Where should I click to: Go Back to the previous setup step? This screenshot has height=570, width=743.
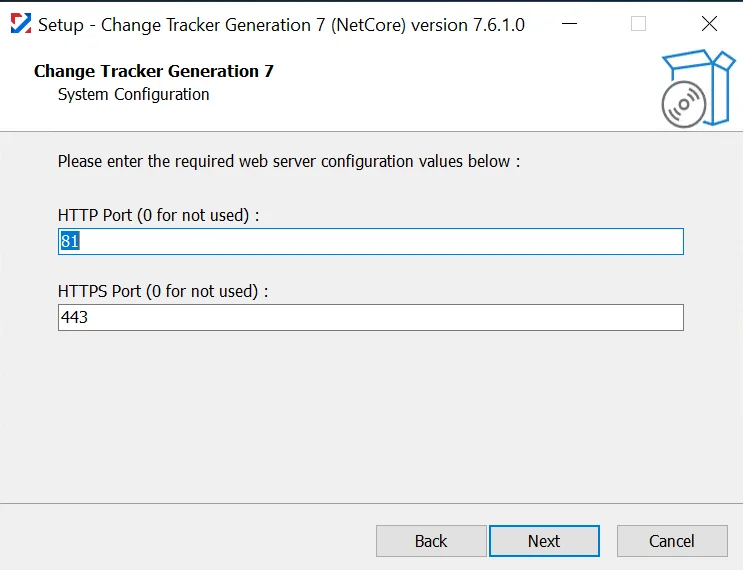(x=431, y=541)
